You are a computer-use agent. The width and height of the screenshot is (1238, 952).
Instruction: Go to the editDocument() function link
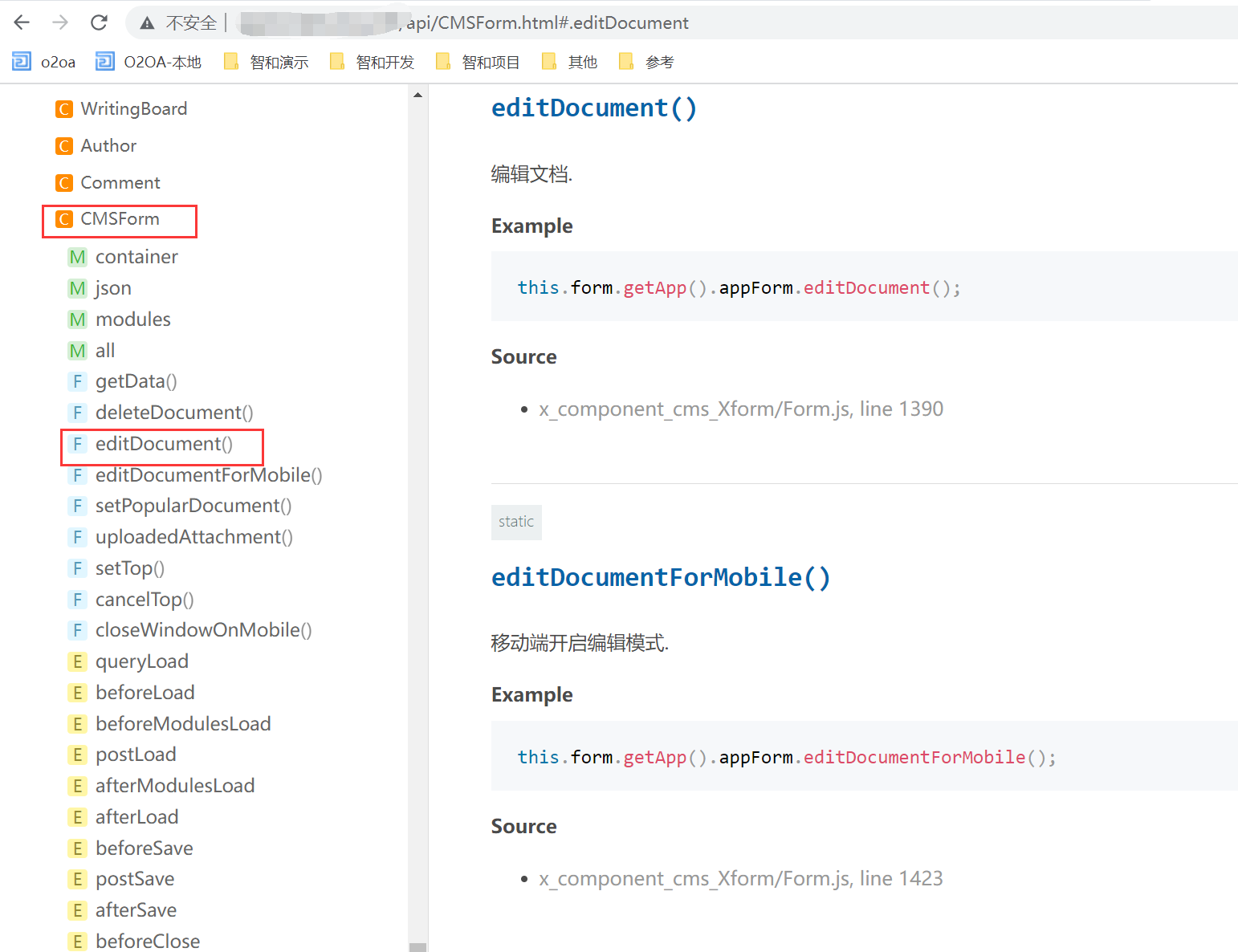[164, 444]
